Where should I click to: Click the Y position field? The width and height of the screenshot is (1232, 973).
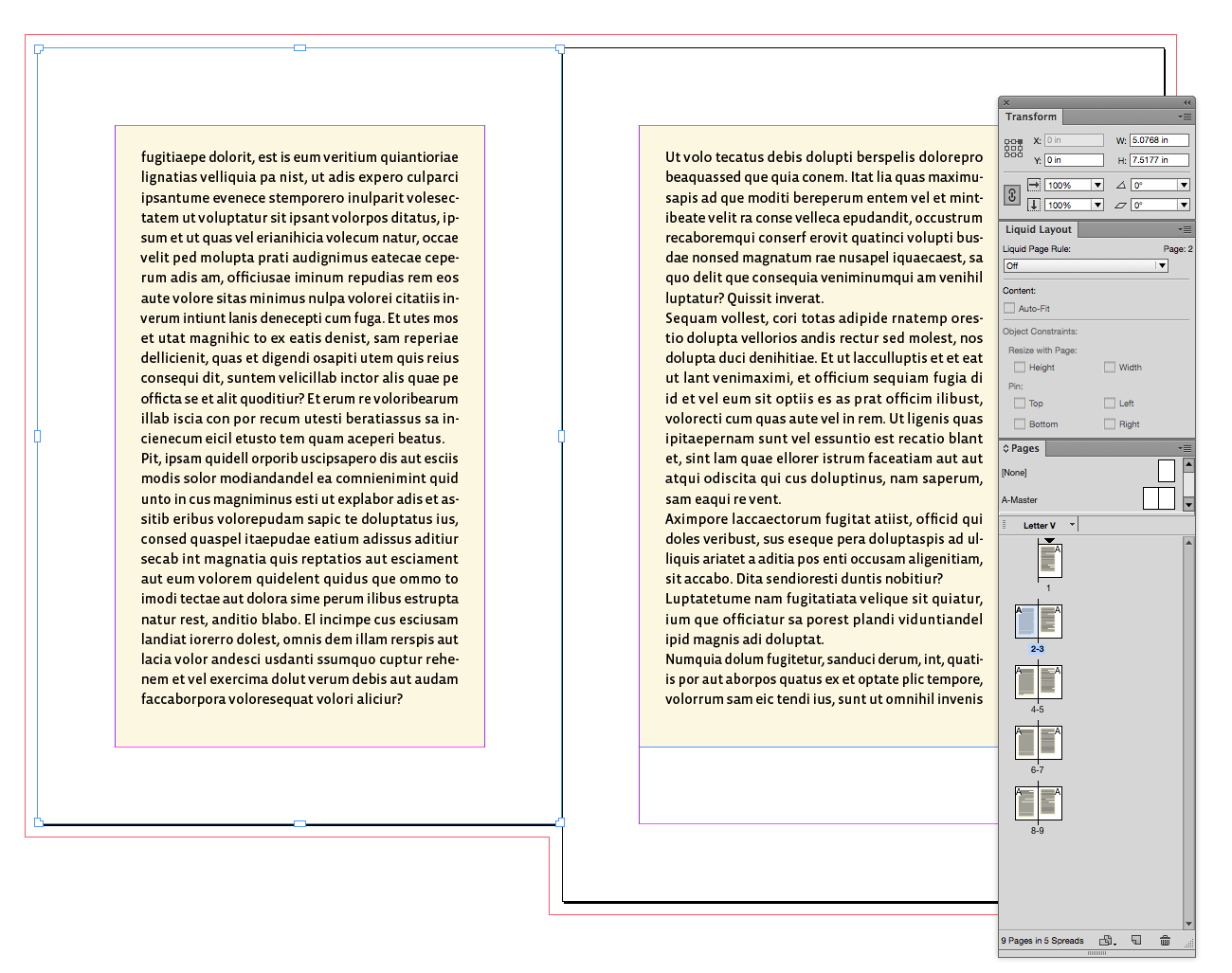click(1074, 160)
